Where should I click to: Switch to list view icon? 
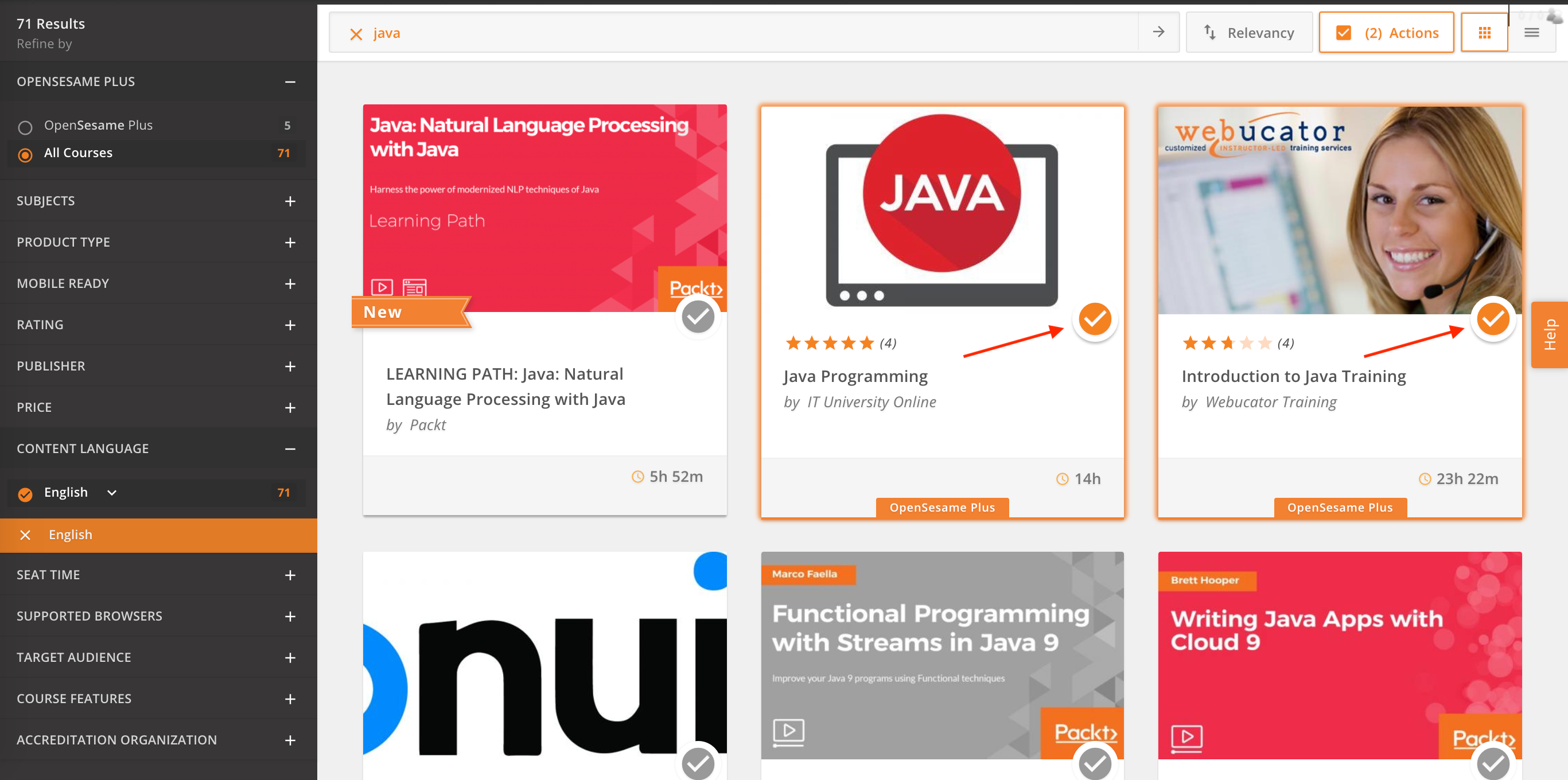[x=1531, y=33]
